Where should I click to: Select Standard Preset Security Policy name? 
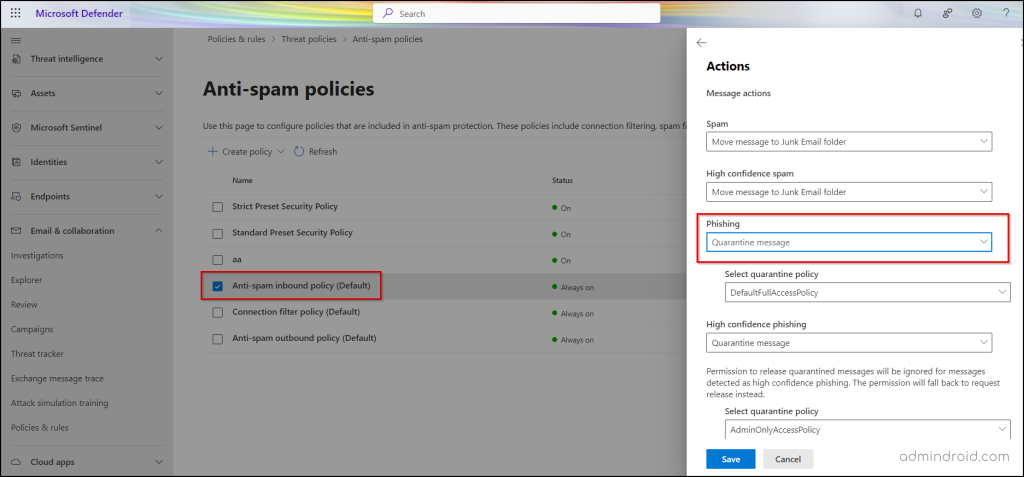point(293,233)
